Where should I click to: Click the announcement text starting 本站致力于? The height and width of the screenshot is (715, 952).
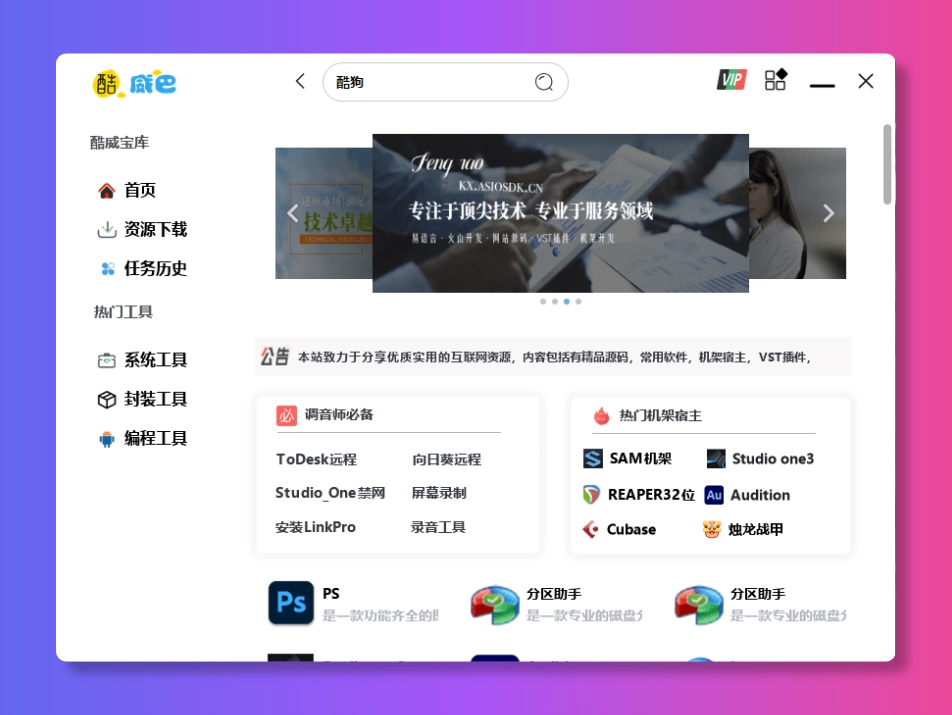pos(554,357)
